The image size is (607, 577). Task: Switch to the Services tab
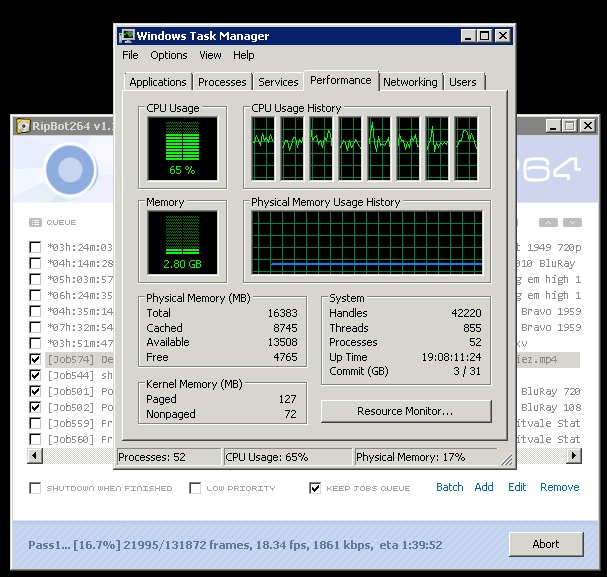278,82
